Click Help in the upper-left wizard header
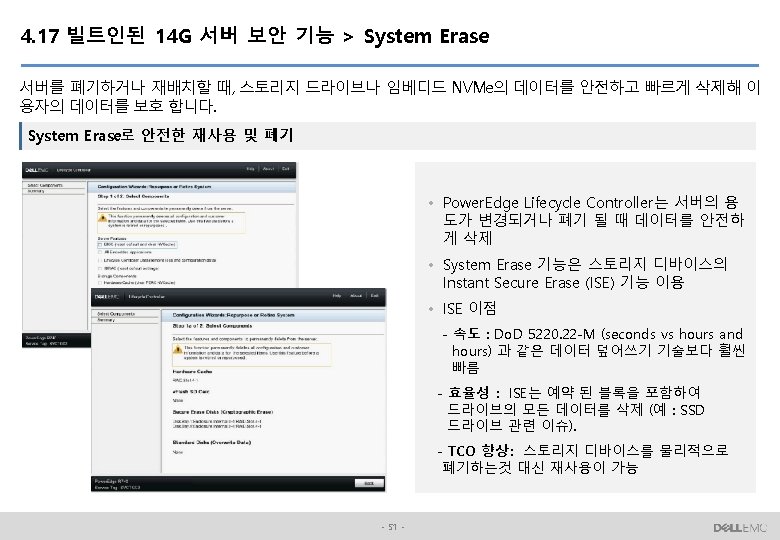 pyautogui.click(x=250, y=169)
